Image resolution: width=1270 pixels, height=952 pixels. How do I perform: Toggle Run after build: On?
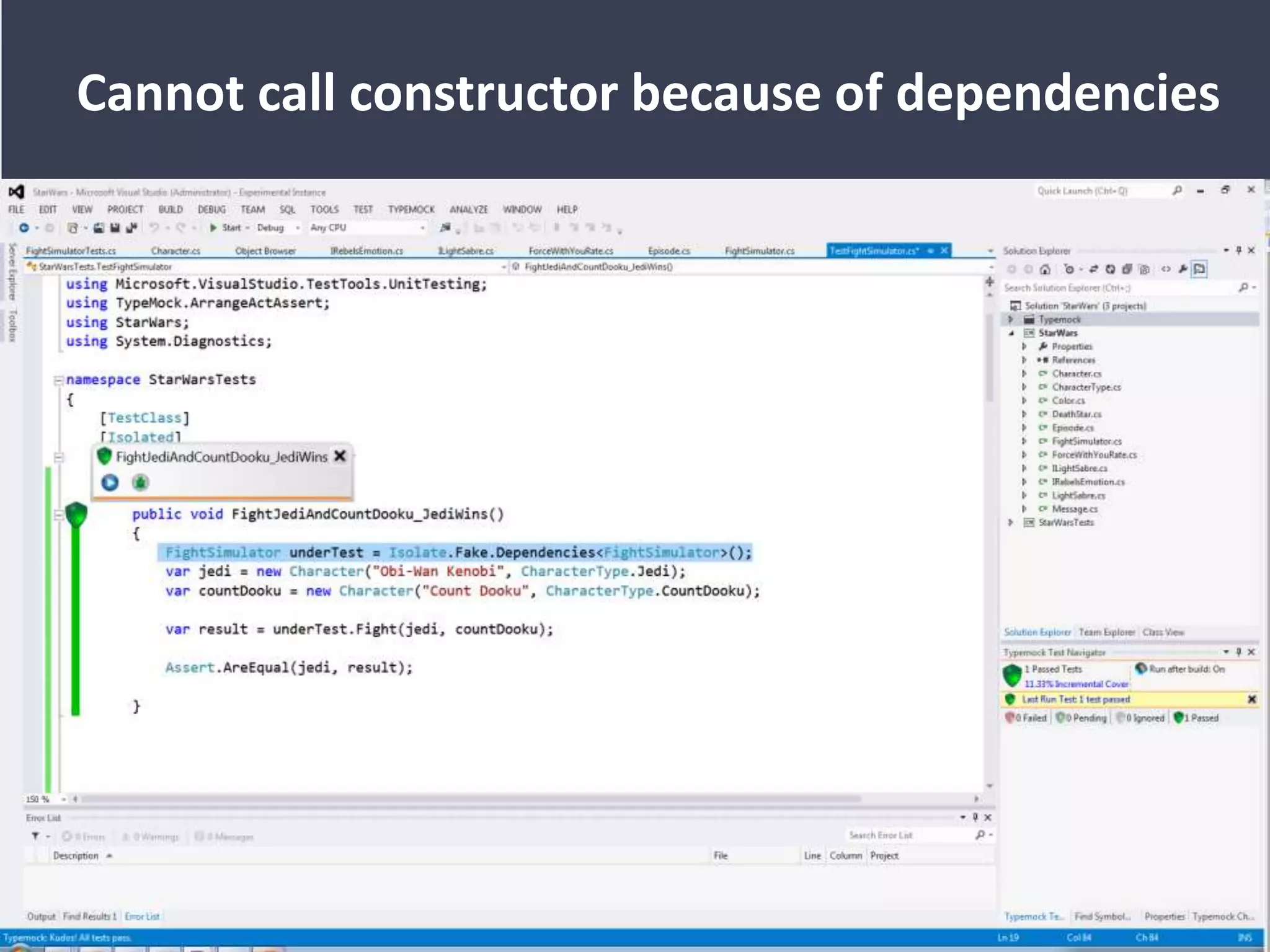pyautogui.click(x=1180, y=669)
